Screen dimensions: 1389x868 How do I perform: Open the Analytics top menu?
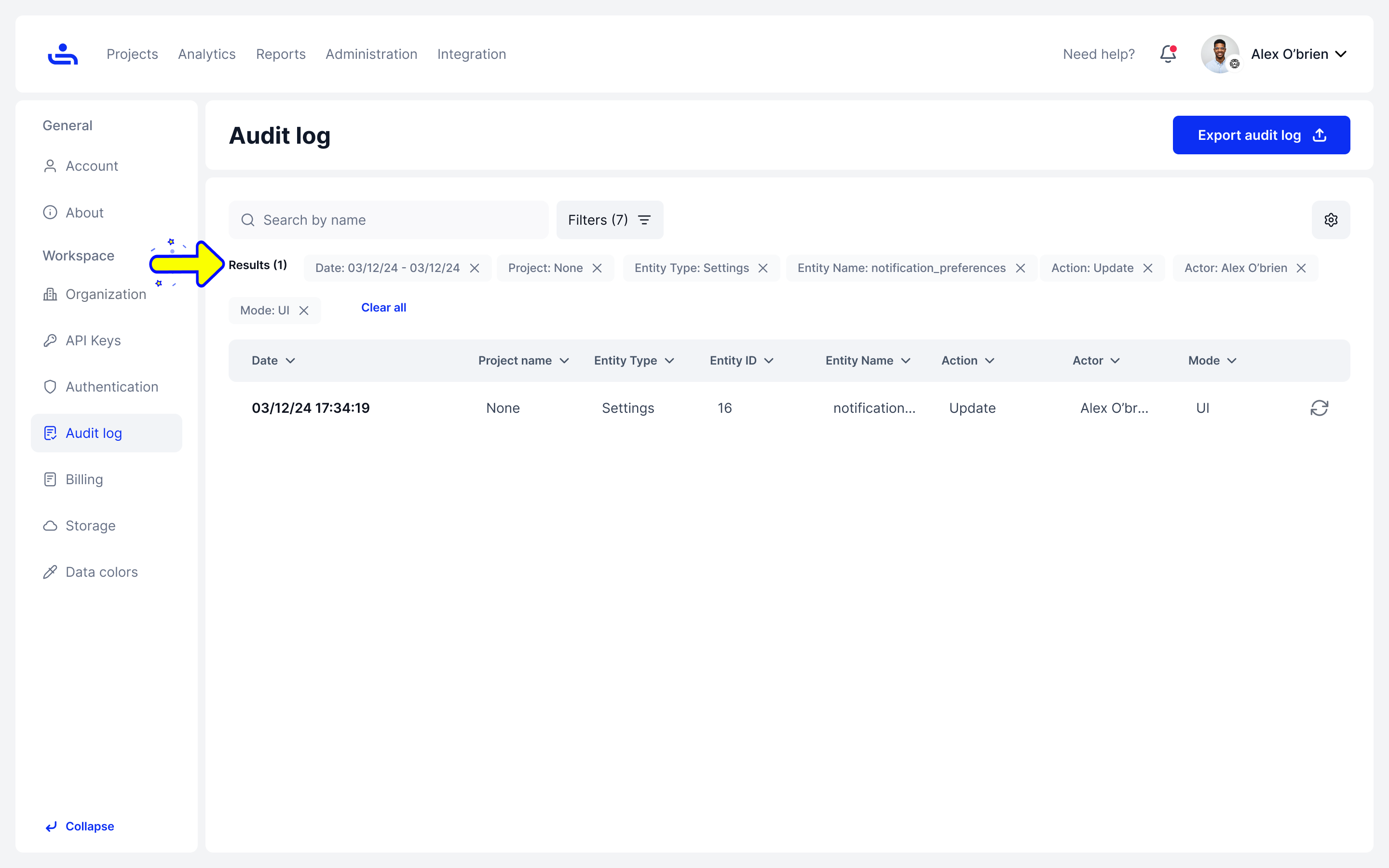pyautogui.click(x=206, y=54)
